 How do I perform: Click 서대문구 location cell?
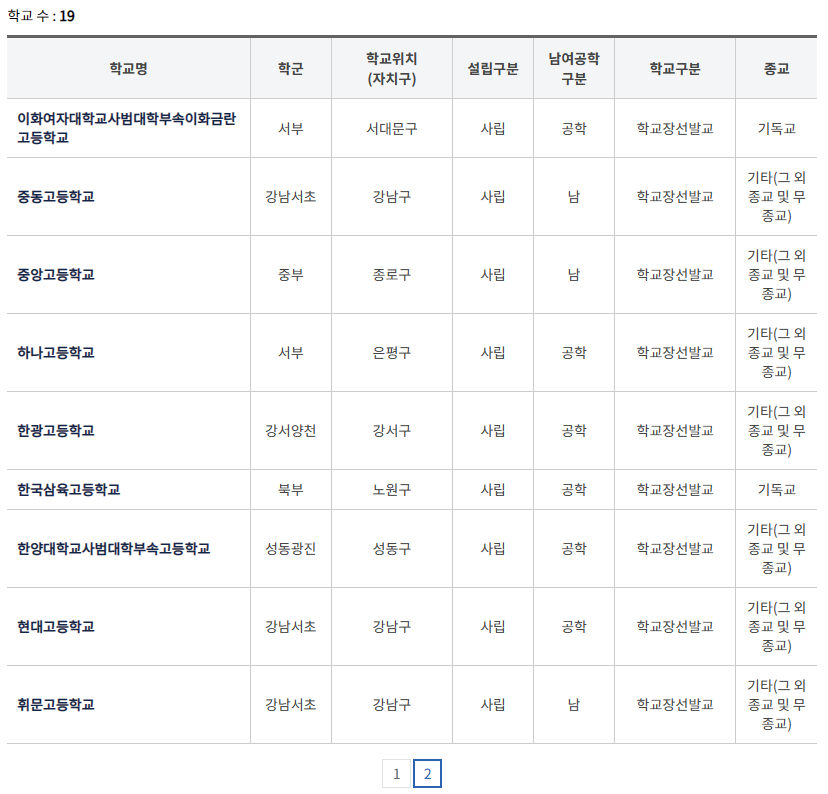point(392,128)
